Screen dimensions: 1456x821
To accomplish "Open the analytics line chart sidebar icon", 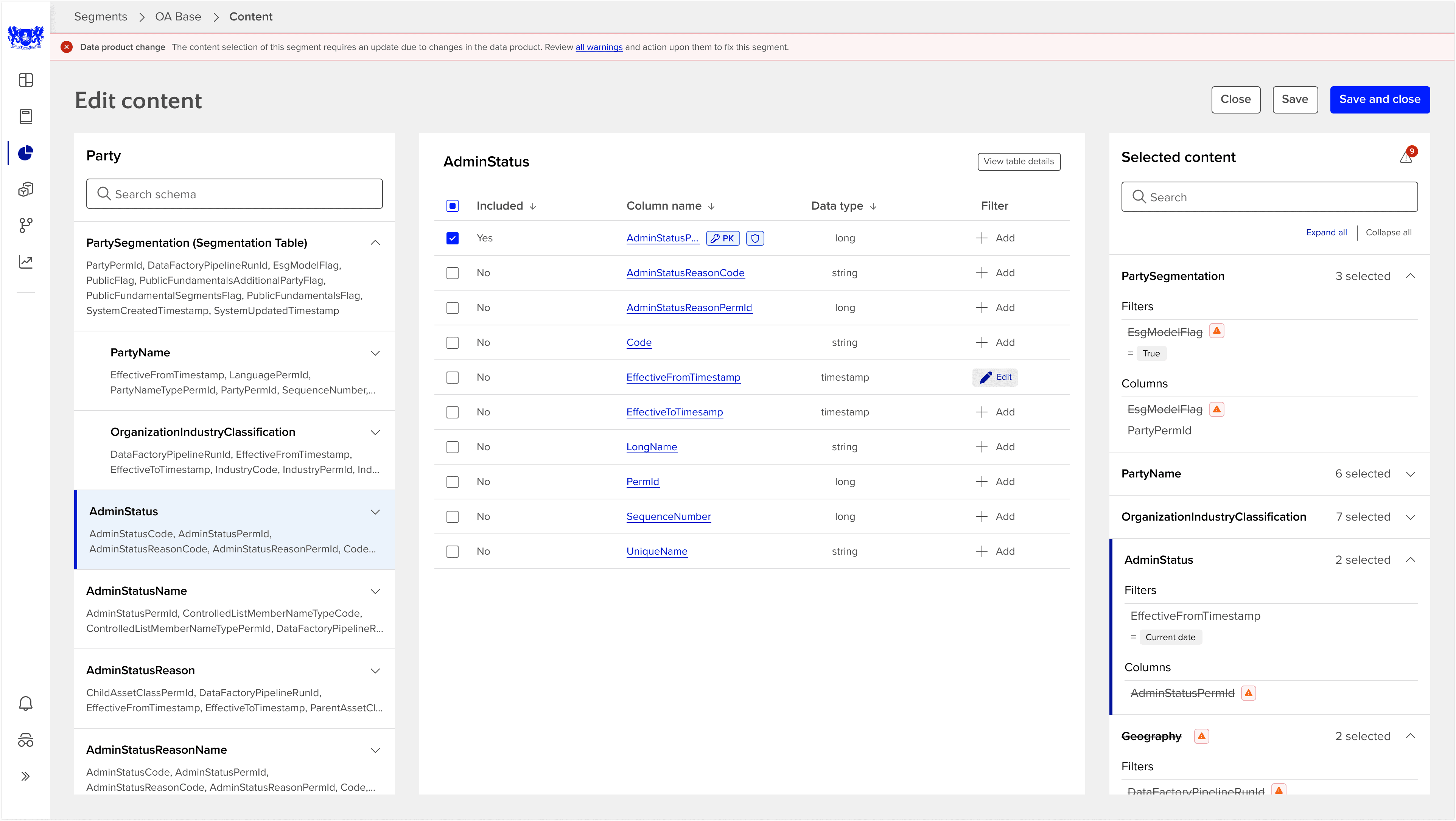I will 25,261.
